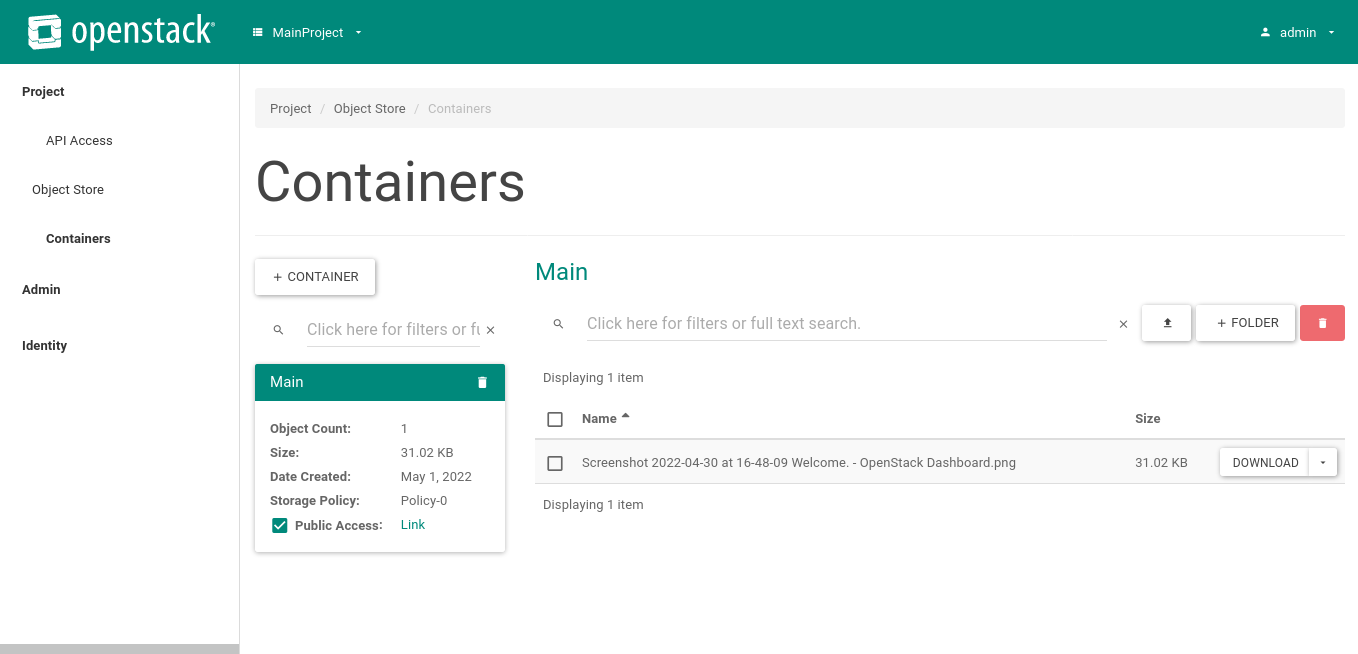Click the Size column header
Viewport: 1358px width, 654px height.
coord(1148,419)
